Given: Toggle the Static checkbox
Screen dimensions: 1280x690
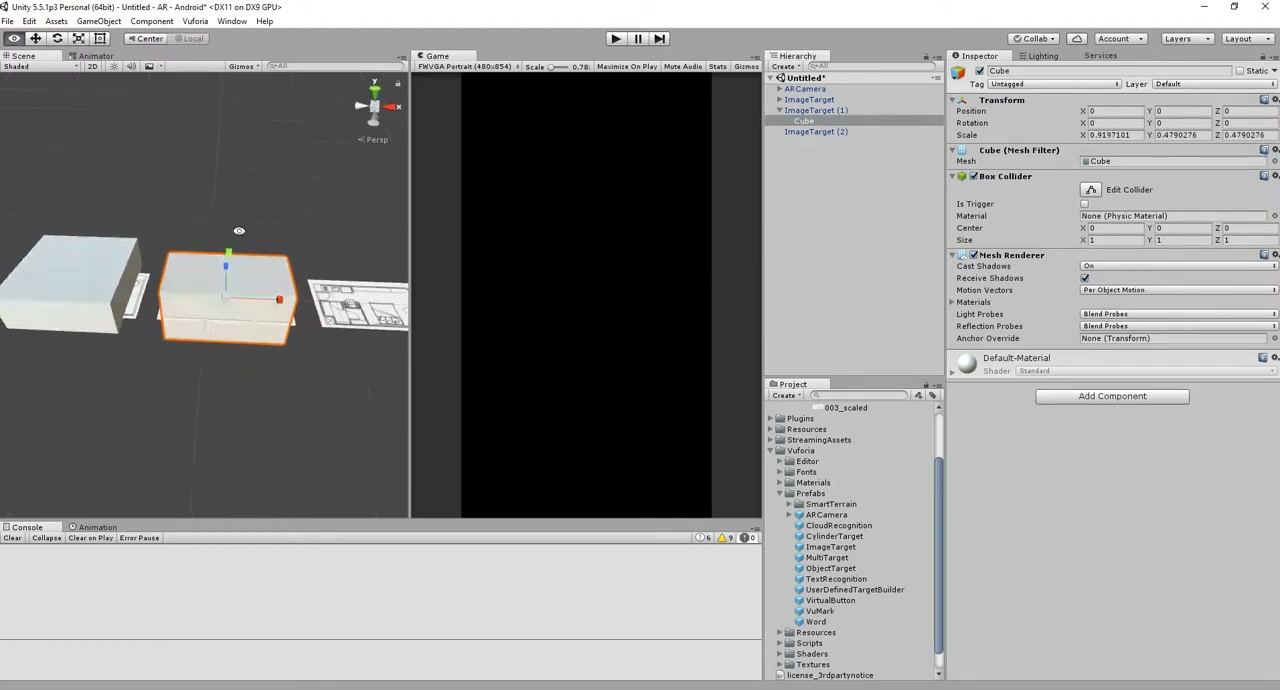Looking at the screenshot, I should point(1240,71).
